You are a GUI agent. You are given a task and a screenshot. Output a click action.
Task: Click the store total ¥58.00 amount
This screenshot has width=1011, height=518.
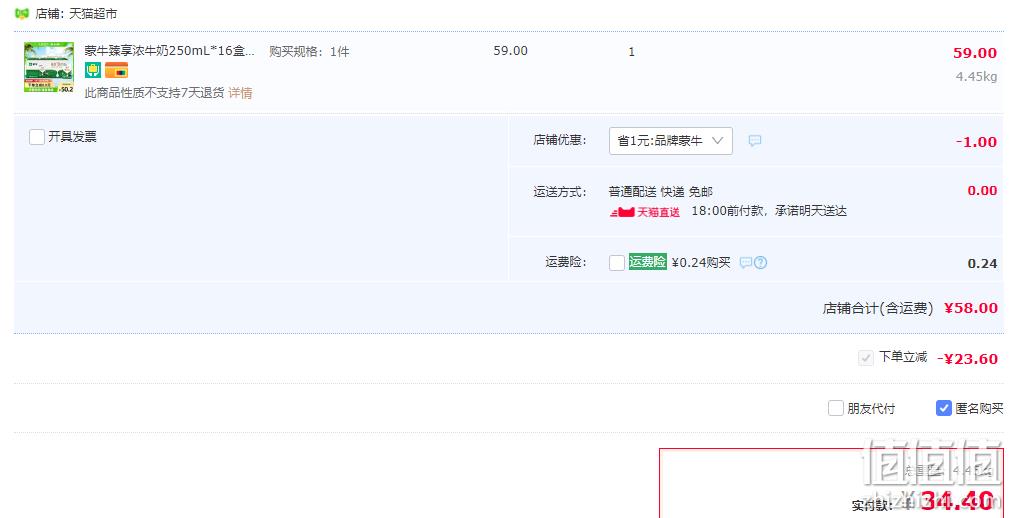(971, 308)
